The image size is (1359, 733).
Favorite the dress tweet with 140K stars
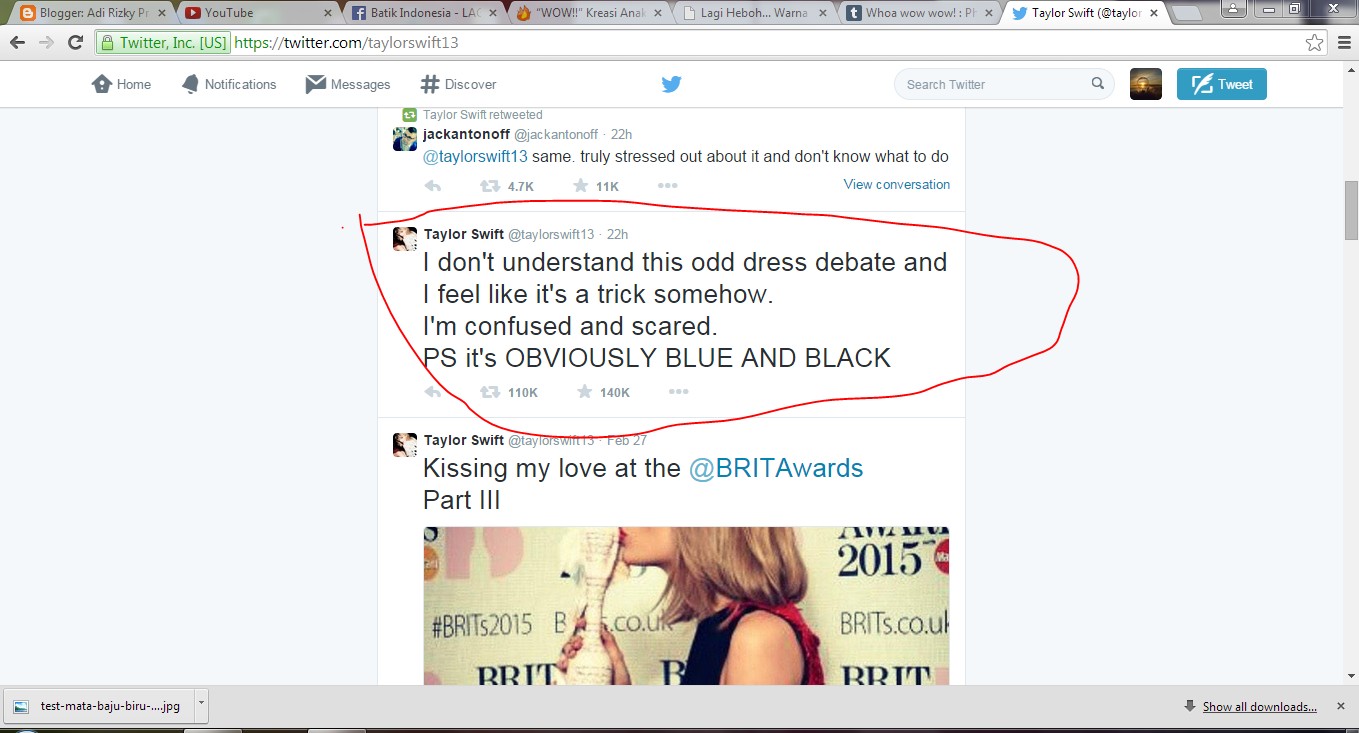585,392
